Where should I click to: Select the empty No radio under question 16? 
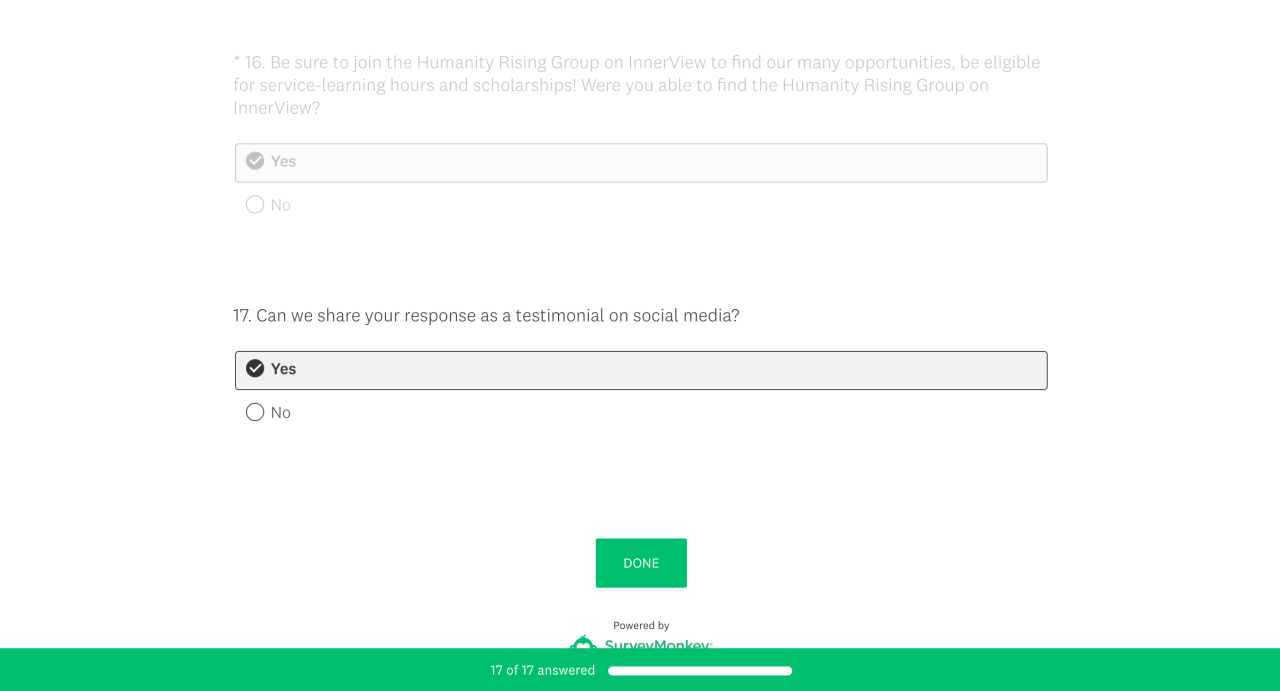tap(255, 205)
